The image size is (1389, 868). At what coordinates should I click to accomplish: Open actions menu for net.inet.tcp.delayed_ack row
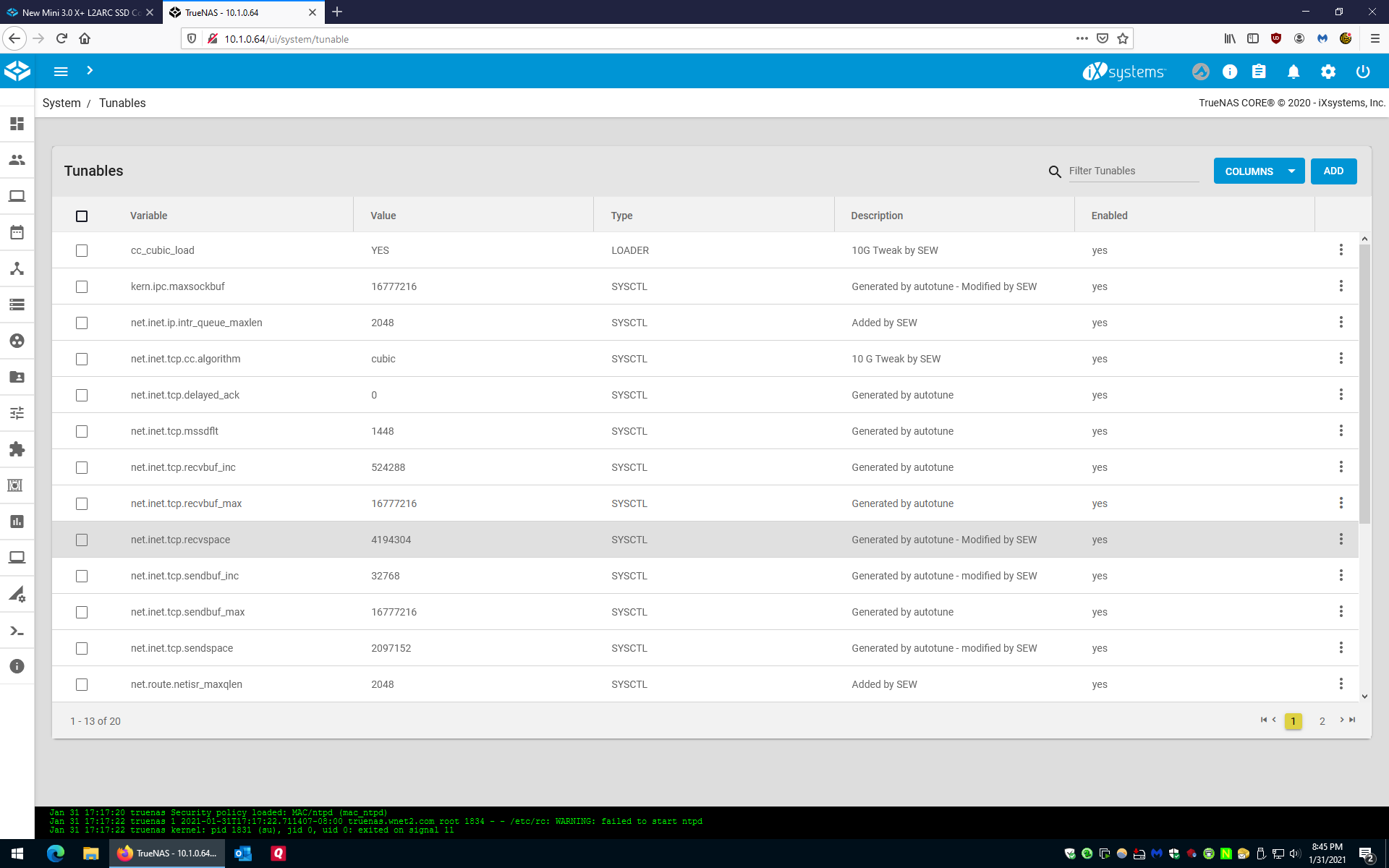(x=1341, y=394)
